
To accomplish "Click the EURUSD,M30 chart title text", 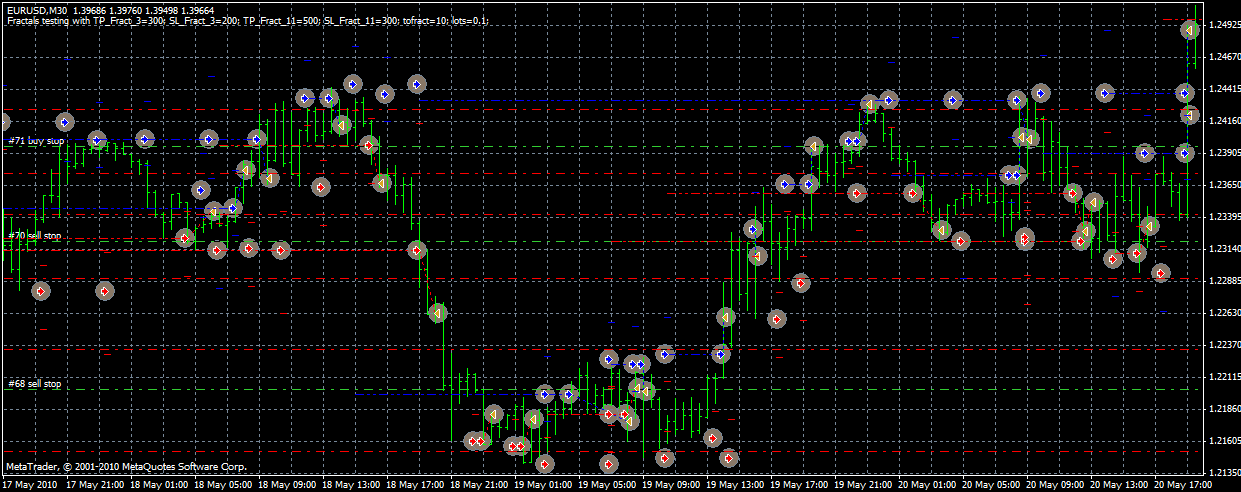I will coord(36,9).
